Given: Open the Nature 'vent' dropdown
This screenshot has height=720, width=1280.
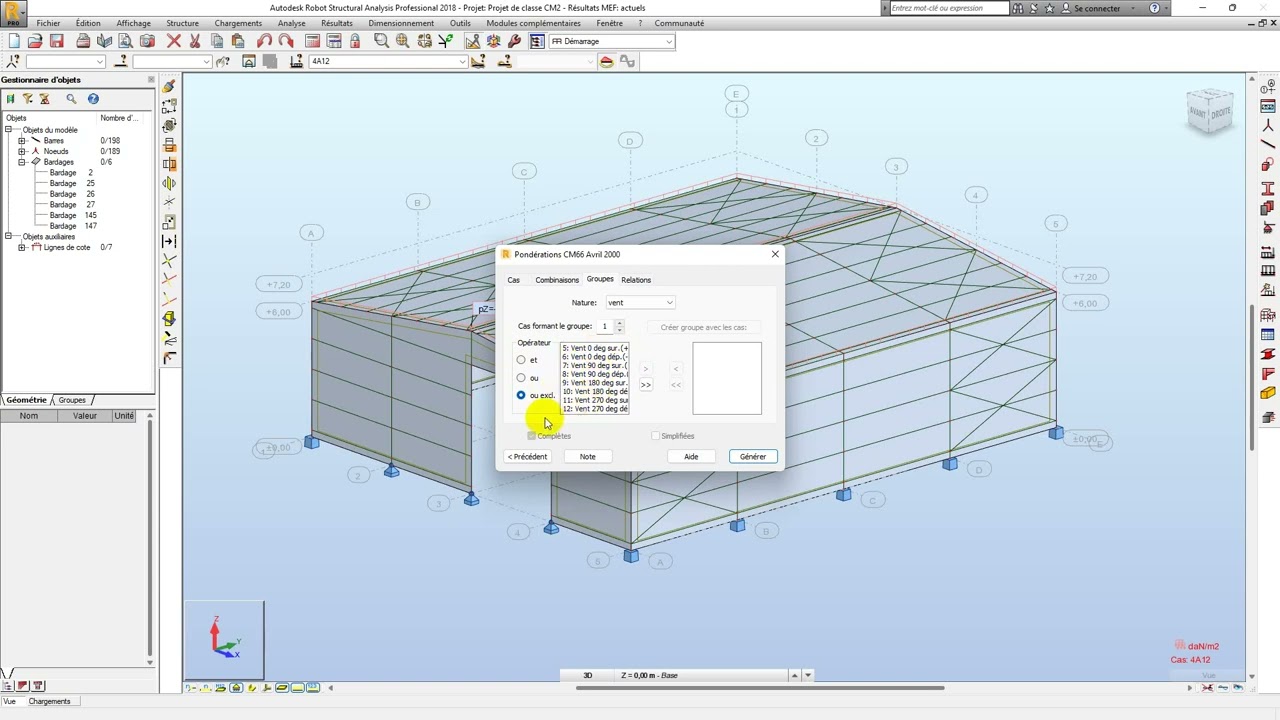Looking at the screenshot, I should [640, 302].
